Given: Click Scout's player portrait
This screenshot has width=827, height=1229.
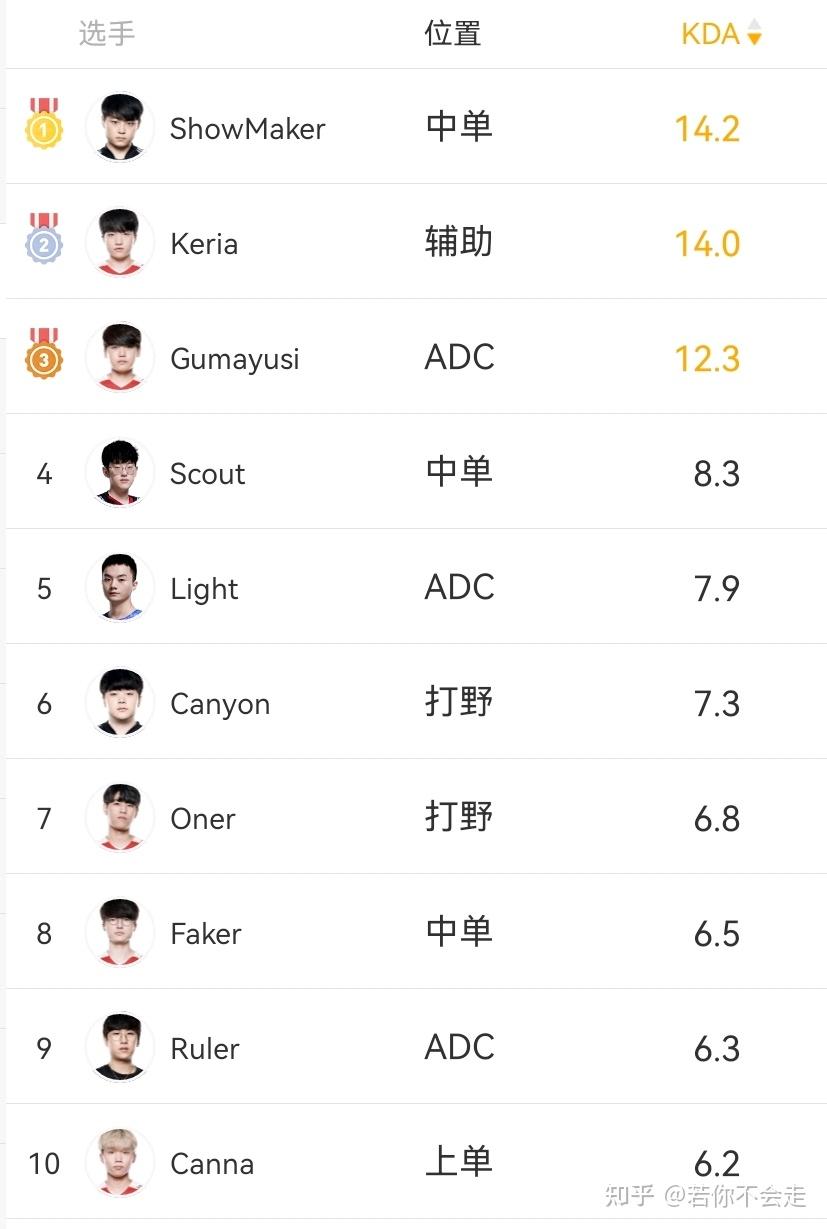Looking at the screenshot, I should (120, 472).
